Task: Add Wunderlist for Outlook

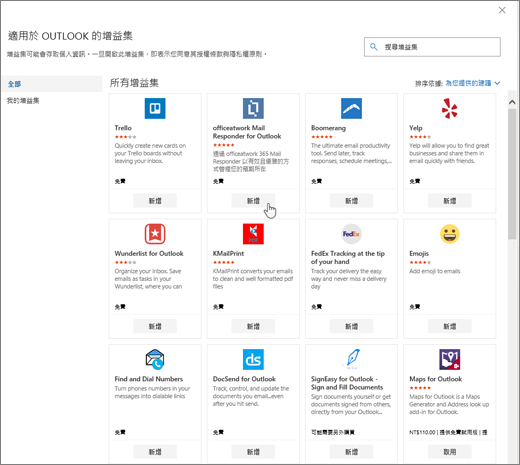Action: (x=155, y=326)
